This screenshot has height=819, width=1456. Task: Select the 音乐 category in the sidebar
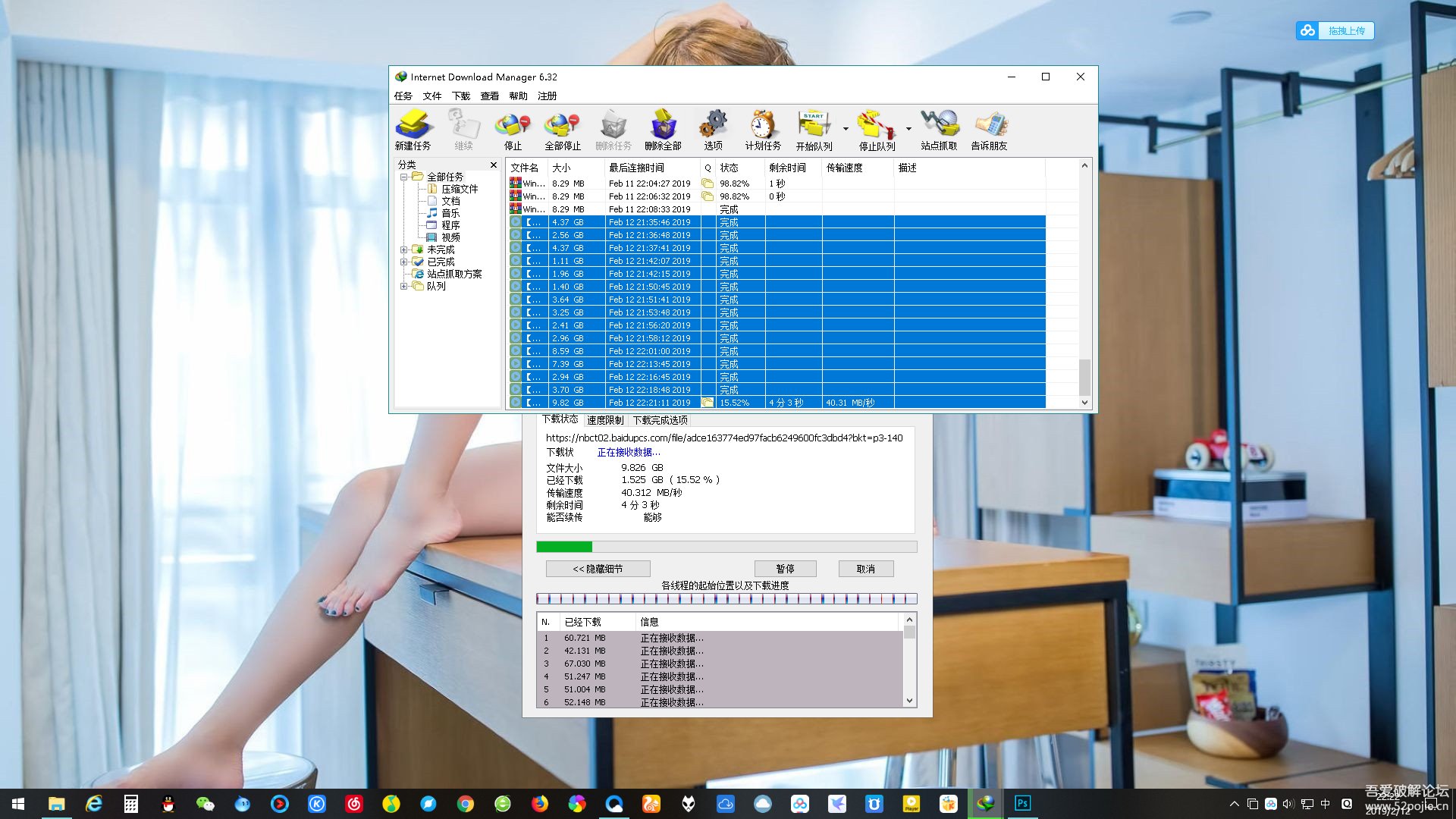(450, 213)
